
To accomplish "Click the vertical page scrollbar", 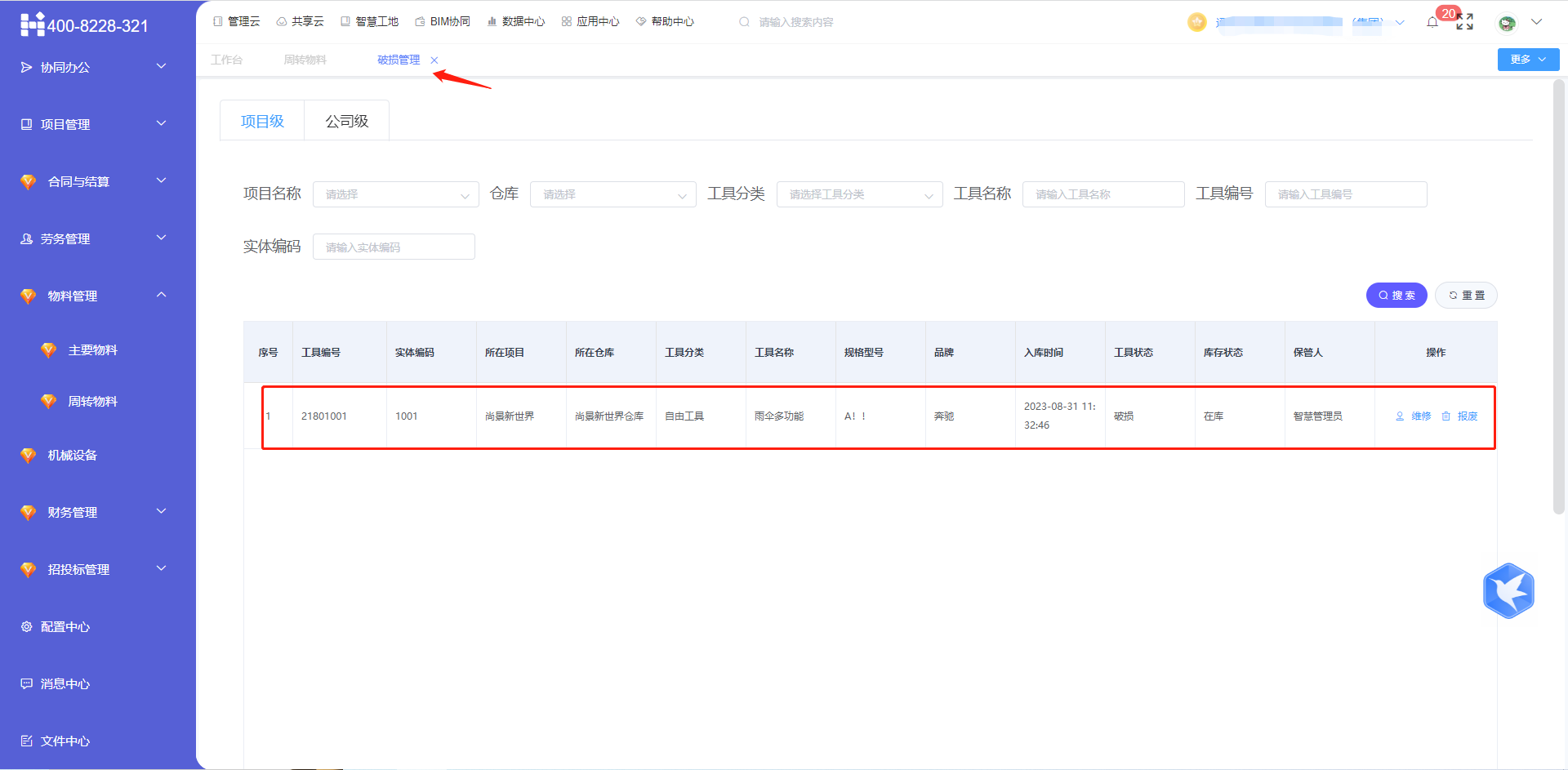I will 1558,296.
